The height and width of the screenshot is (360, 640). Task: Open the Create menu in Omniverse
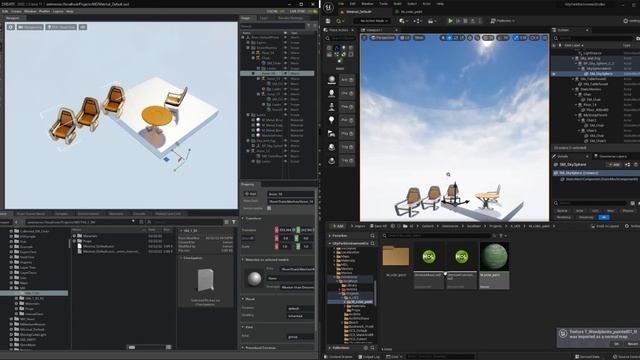point(16,11)
